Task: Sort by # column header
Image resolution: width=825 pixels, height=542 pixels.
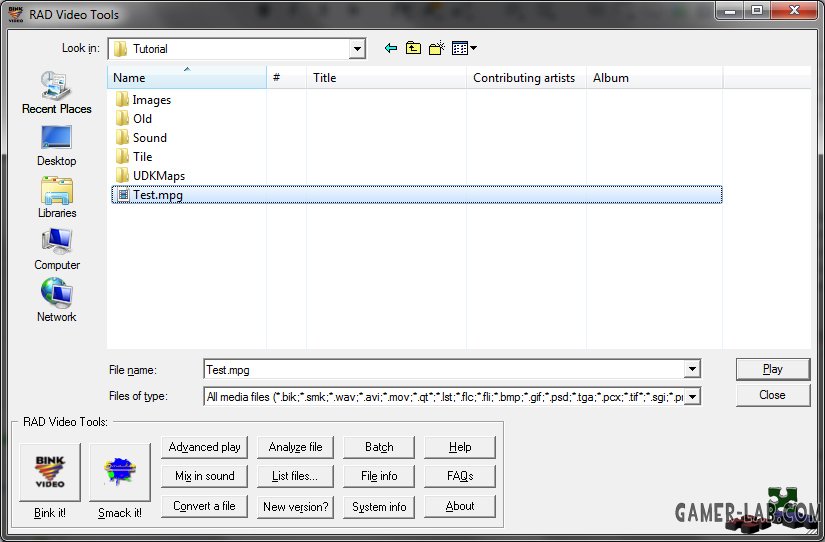Action: (286, 77)
